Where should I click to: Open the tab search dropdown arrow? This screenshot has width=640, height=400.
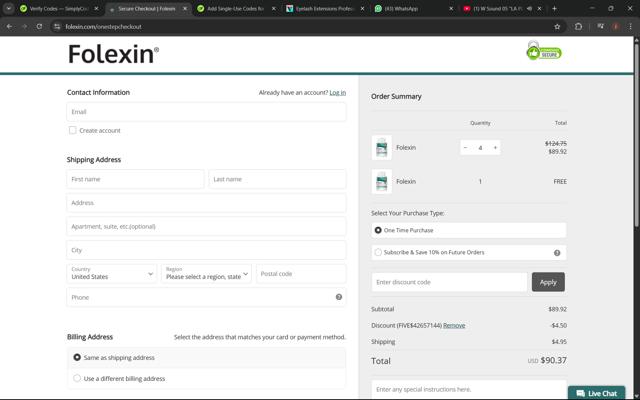pyautogui.click(x=9, y=8)
